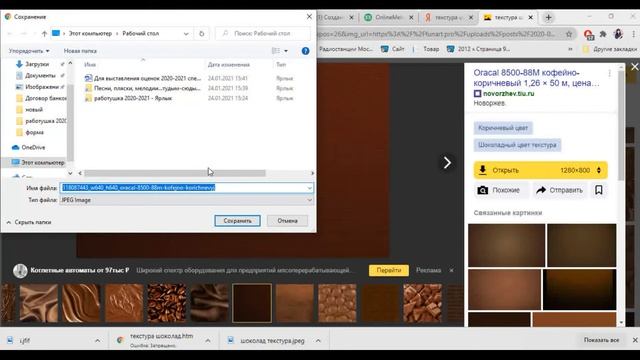Click horizontal scrollbar in file list
Viewport: 640px width, 360px height.
175,173
